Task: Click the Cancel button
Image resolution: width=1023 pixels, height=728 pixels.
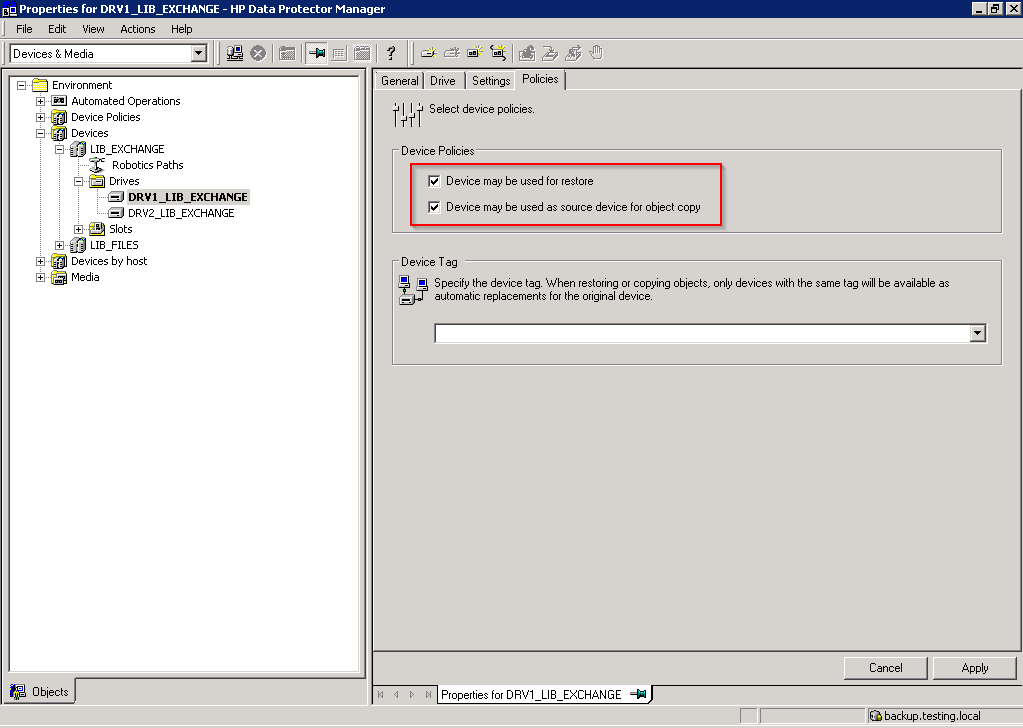Action: pyautogui.click(x=885, y=668)
